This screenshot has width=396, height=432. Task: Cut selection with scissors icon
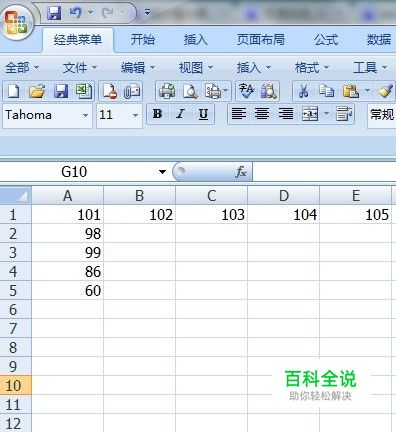(303, 91)
